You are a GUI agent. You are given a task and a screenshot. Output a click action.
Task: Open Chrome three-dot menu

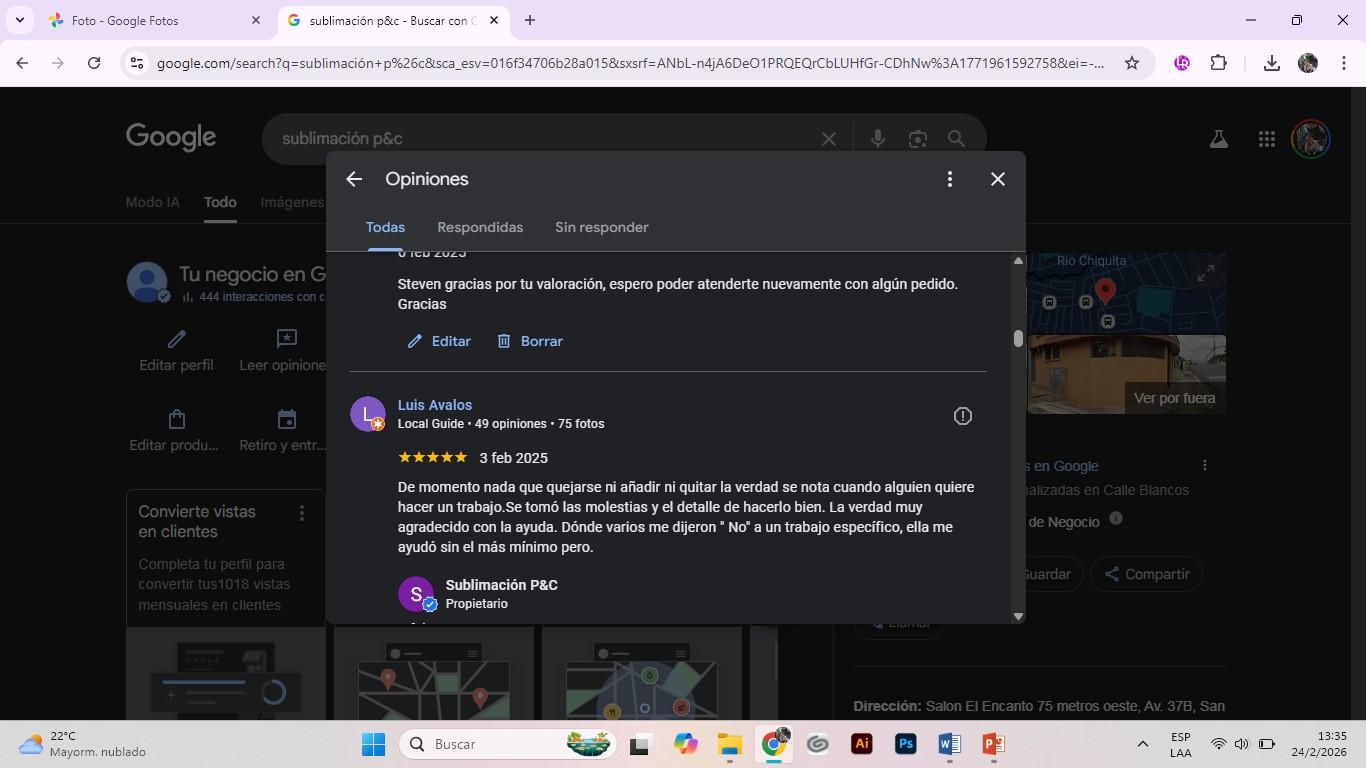pyautogui.click(x=1343, y=63)
